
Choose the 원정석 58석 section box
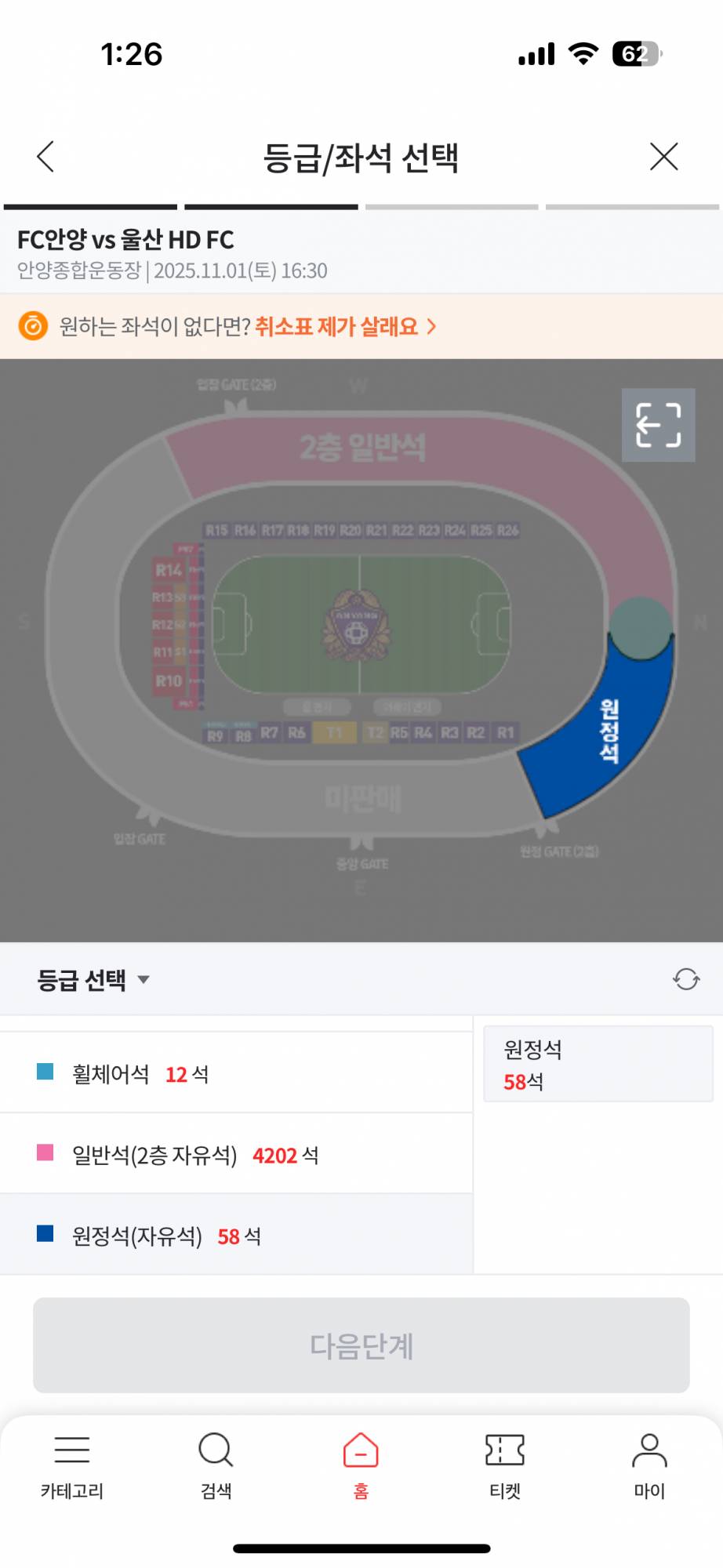click(x=598, y=1065)
